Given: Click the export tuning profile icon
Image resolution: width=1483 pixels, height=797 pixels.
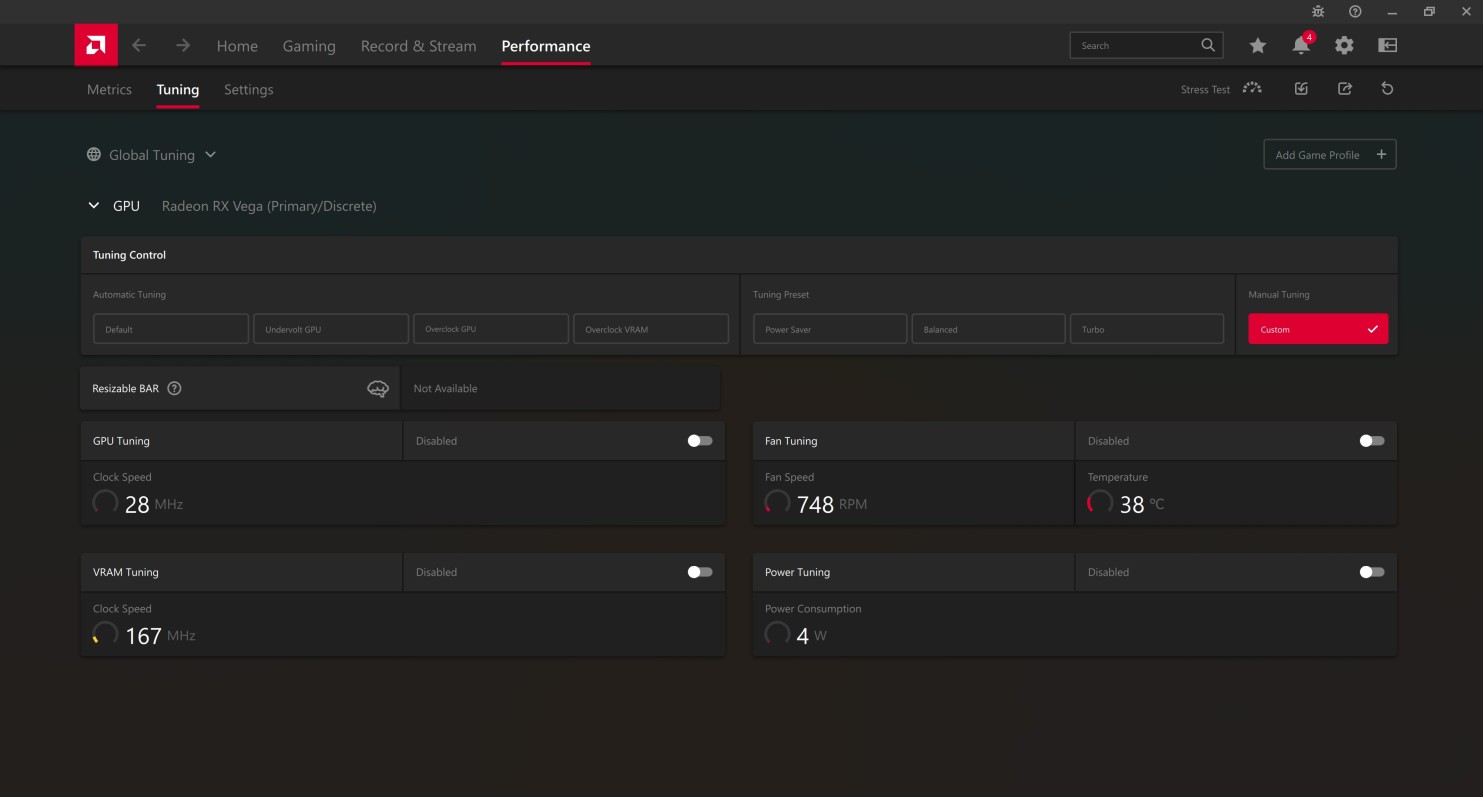Looking at the screenshot, I should click(1345, 89).
